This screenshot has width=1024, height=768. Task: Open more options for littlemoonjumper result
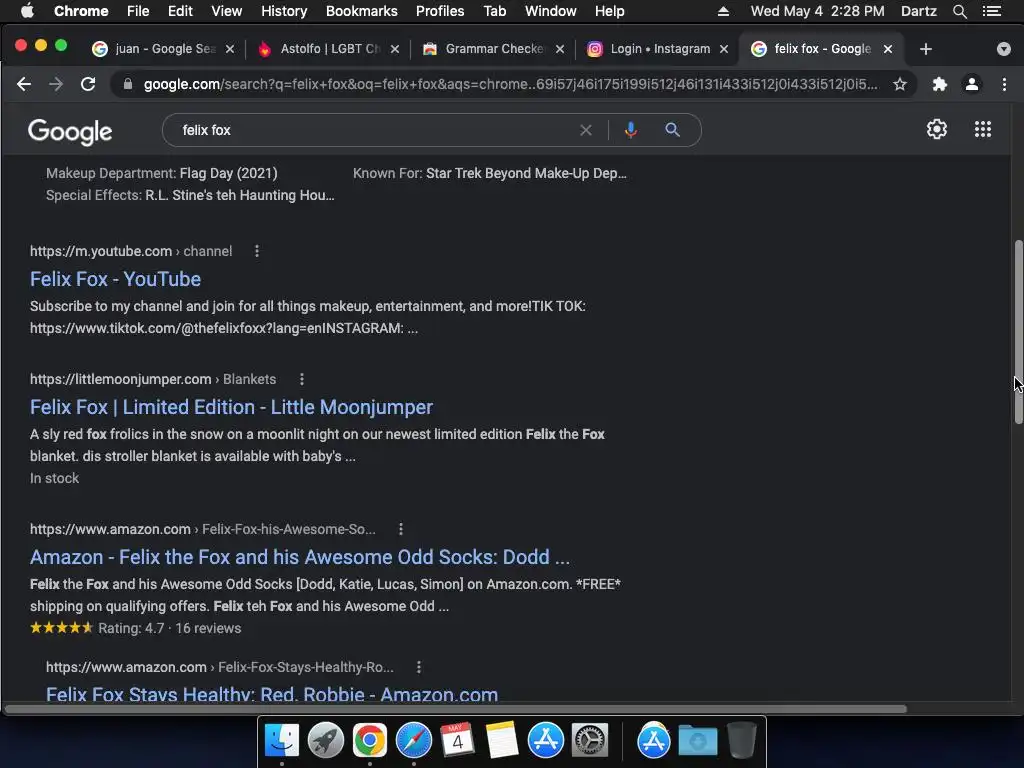[x=301, y=379]
